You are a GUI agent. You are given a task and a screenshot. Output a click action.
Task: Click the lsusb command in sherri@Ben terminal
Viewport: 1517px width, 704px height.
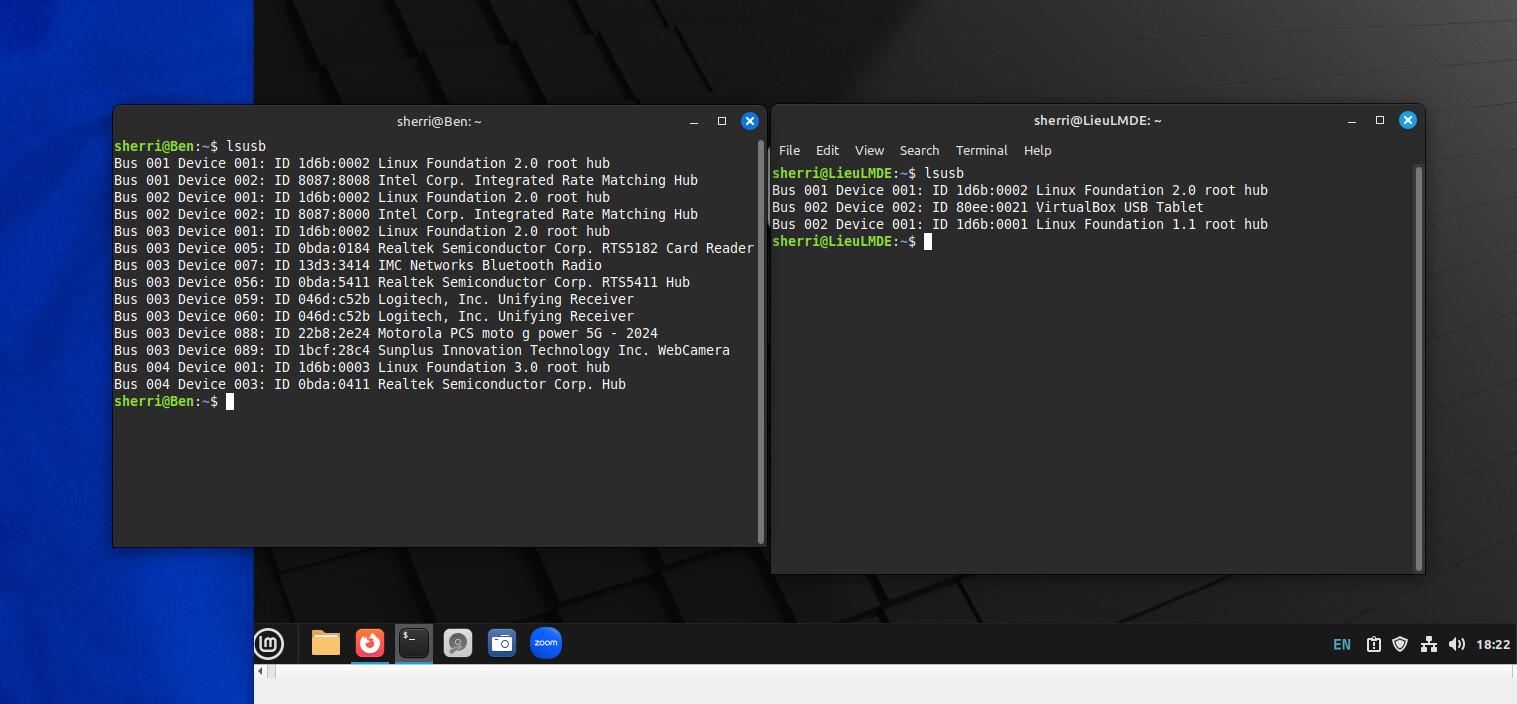coord(246,146)
